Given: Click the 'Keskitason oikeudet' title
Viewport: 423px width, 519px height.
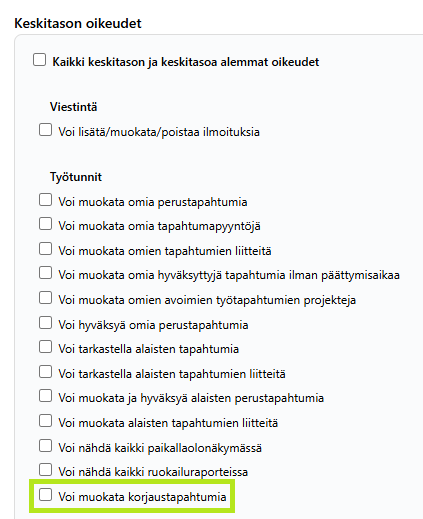Looking at the screenshot, I should pyautogui.click(x=78, y=23).
